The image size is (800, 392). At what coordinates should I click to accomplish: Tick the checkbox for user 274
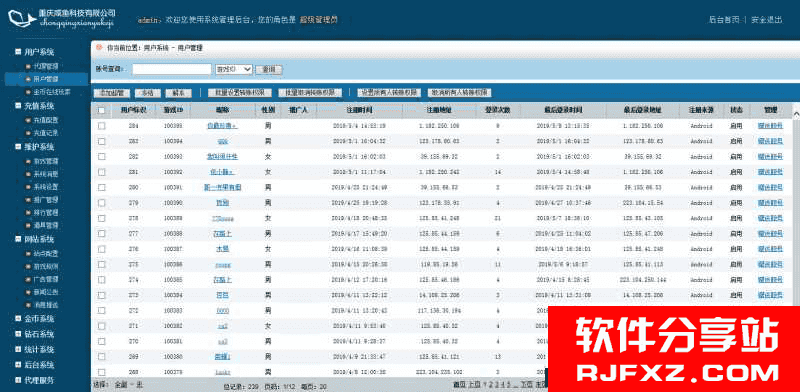[x=102, y=280]
